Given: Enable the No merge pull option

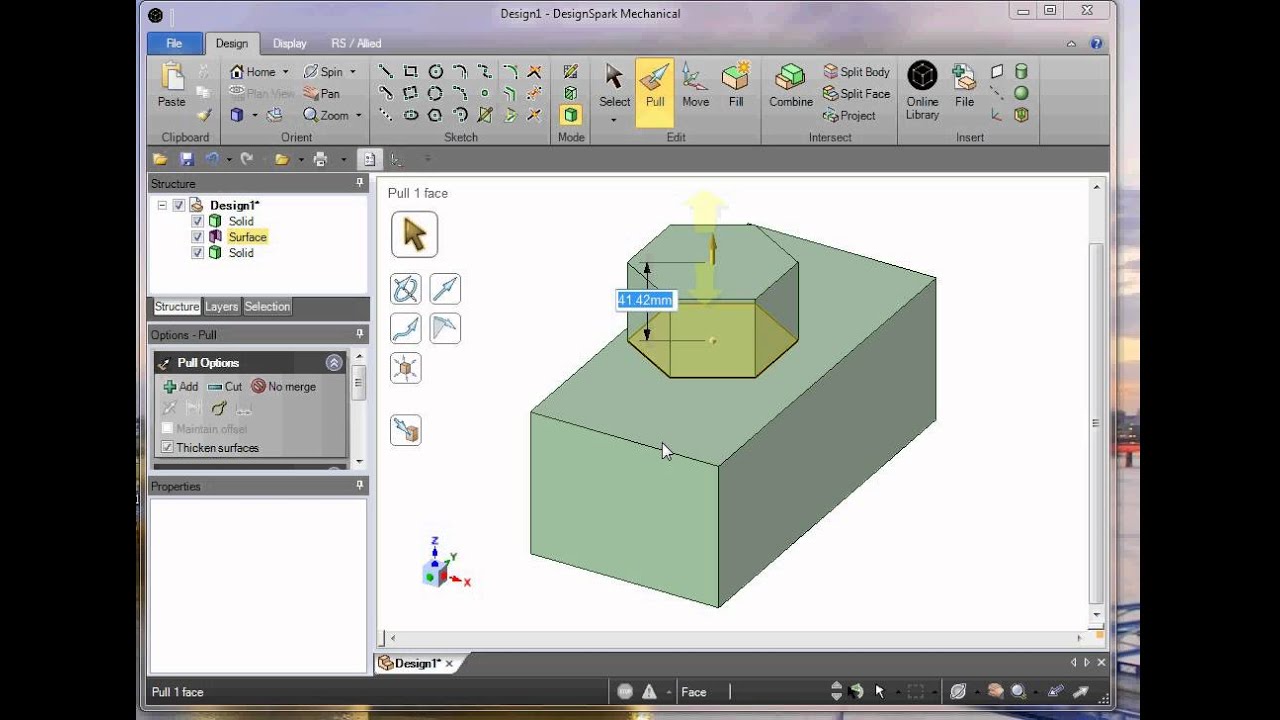Looking at the screenshot, I should coord(283,386).
